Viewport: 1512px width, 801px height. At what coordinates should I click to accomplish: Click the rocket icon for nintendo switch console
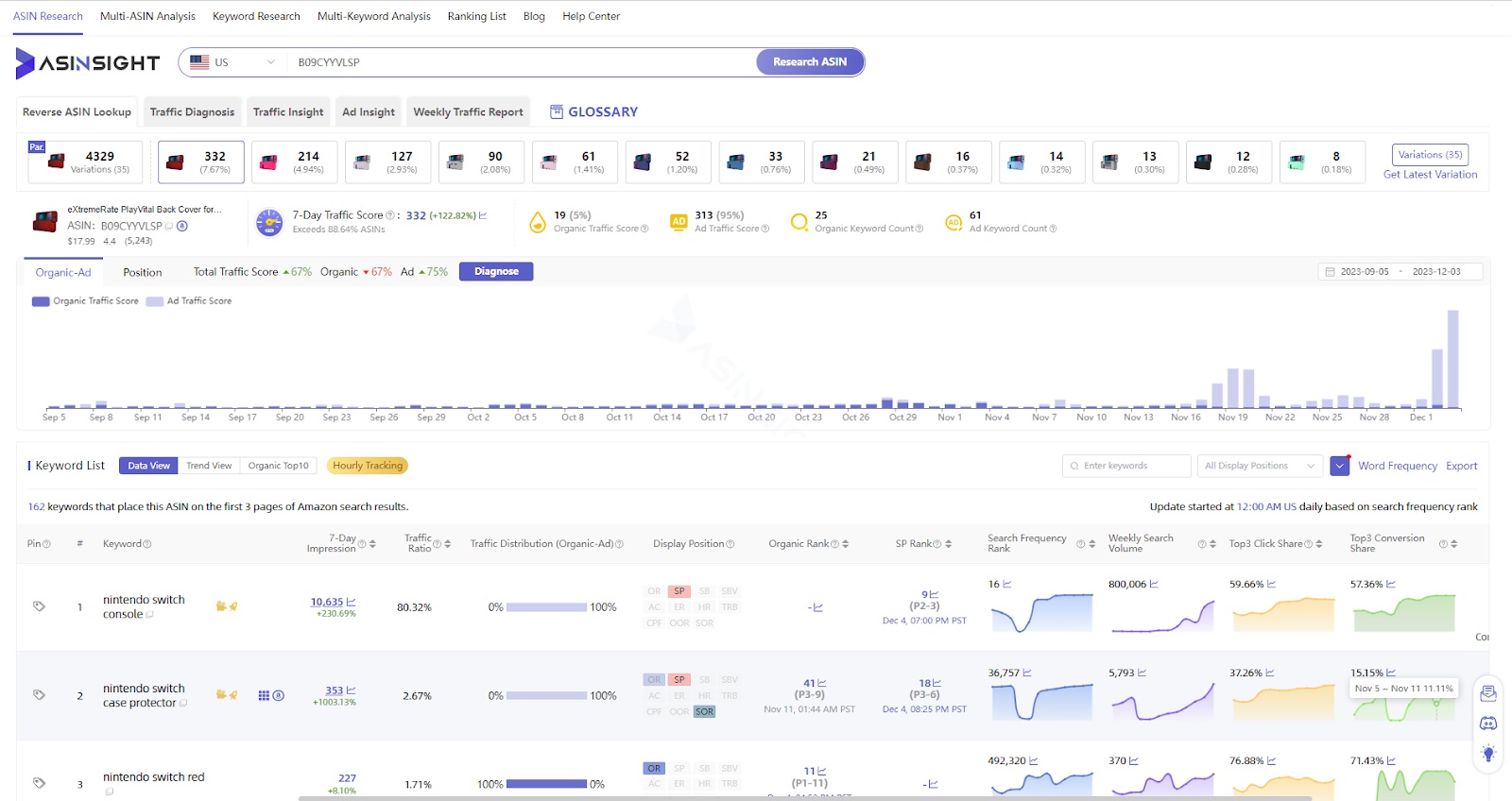(233, 606)
